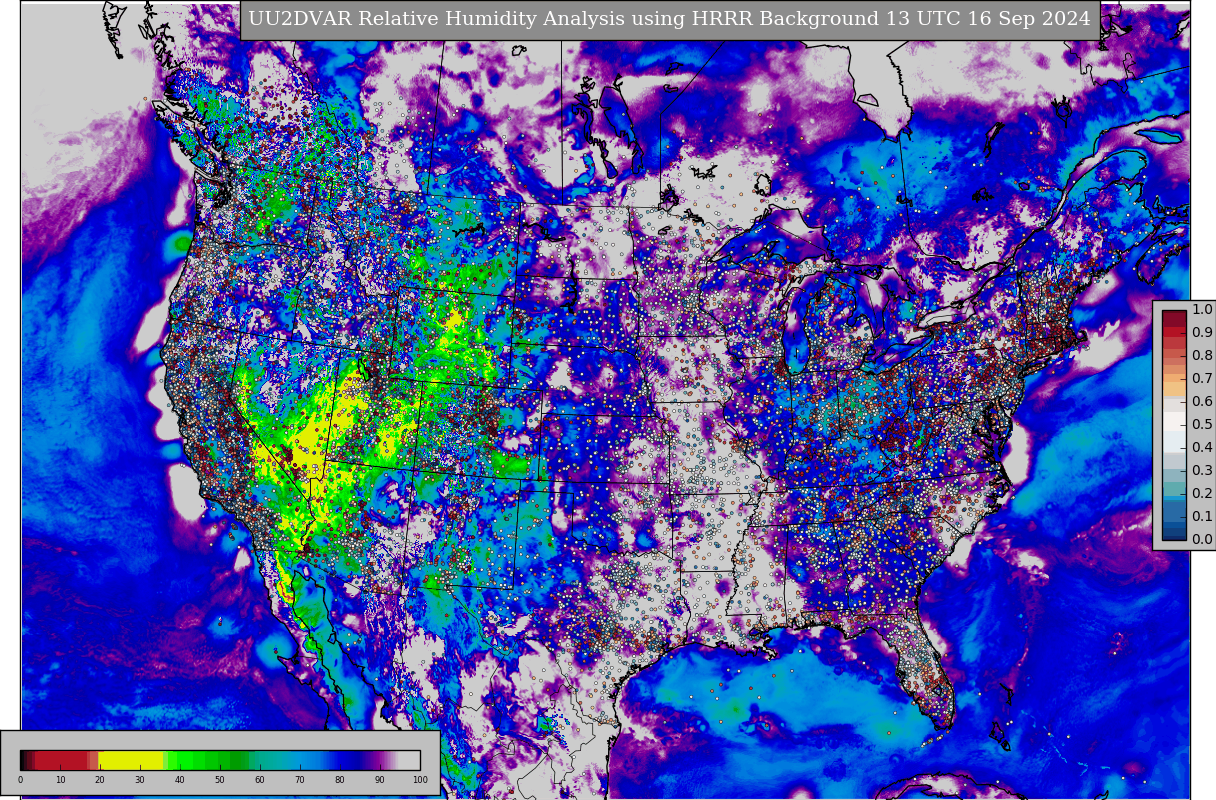Viewport: 1216px width, 800px height.
Task: Pick the light gray end segment of humidity colorbar
Action: [x=409, y=760]
